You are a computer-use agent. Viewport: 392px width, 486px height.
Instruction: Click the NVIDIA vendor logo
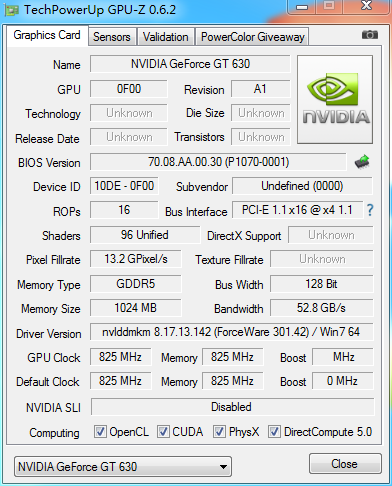pyautogui.click(x=335, y=99)
